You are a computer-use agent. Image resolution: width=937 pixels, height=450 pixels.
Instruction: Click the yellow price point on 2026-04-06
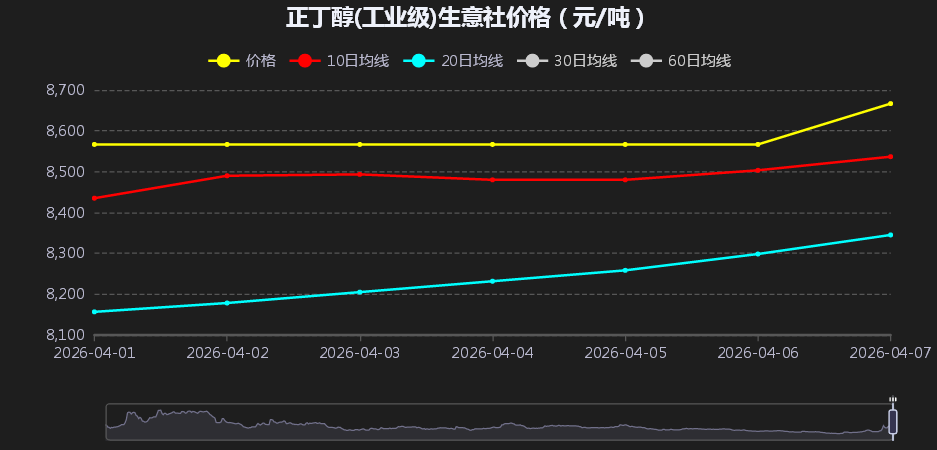[x=758, y=144]
